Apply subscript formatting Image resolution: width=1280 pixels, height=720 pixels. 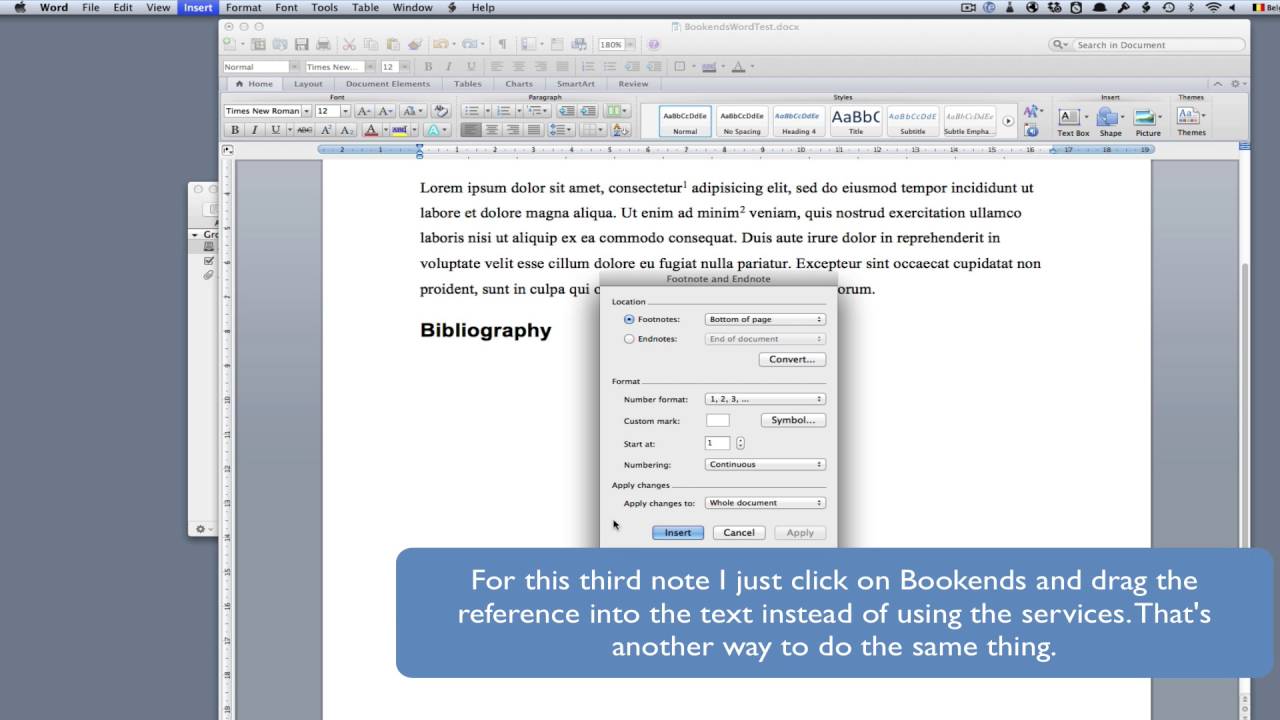346,130
